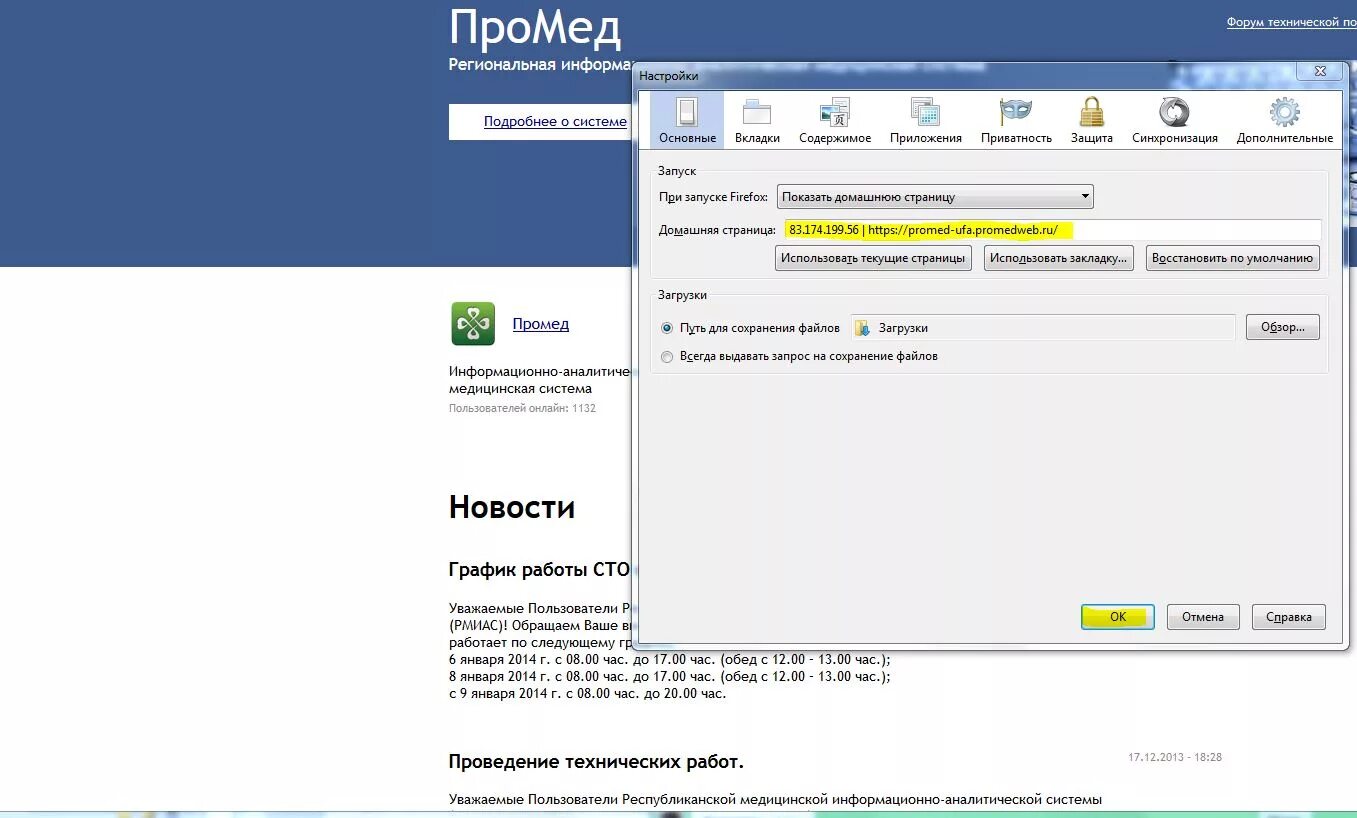Select Всегда выдавать запрос radio button
1357x818 pixels.
[x=667, y=356]
